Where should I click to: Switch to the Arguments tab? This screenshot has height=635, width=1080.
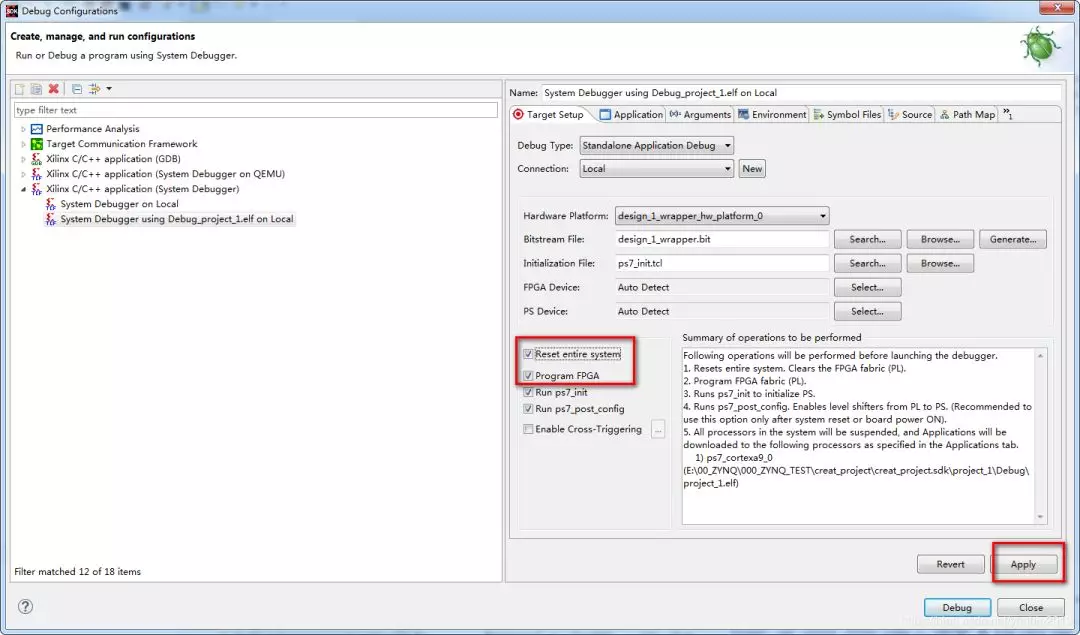coord(700,114)
